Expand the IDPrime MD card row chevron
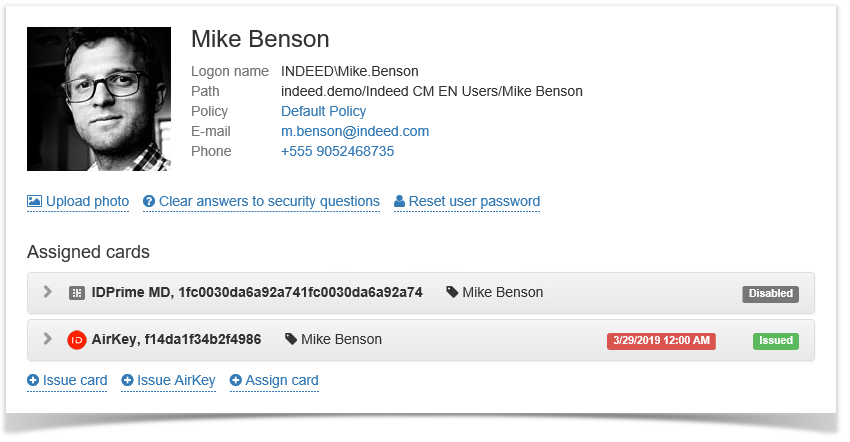 [x=47, y=292]
